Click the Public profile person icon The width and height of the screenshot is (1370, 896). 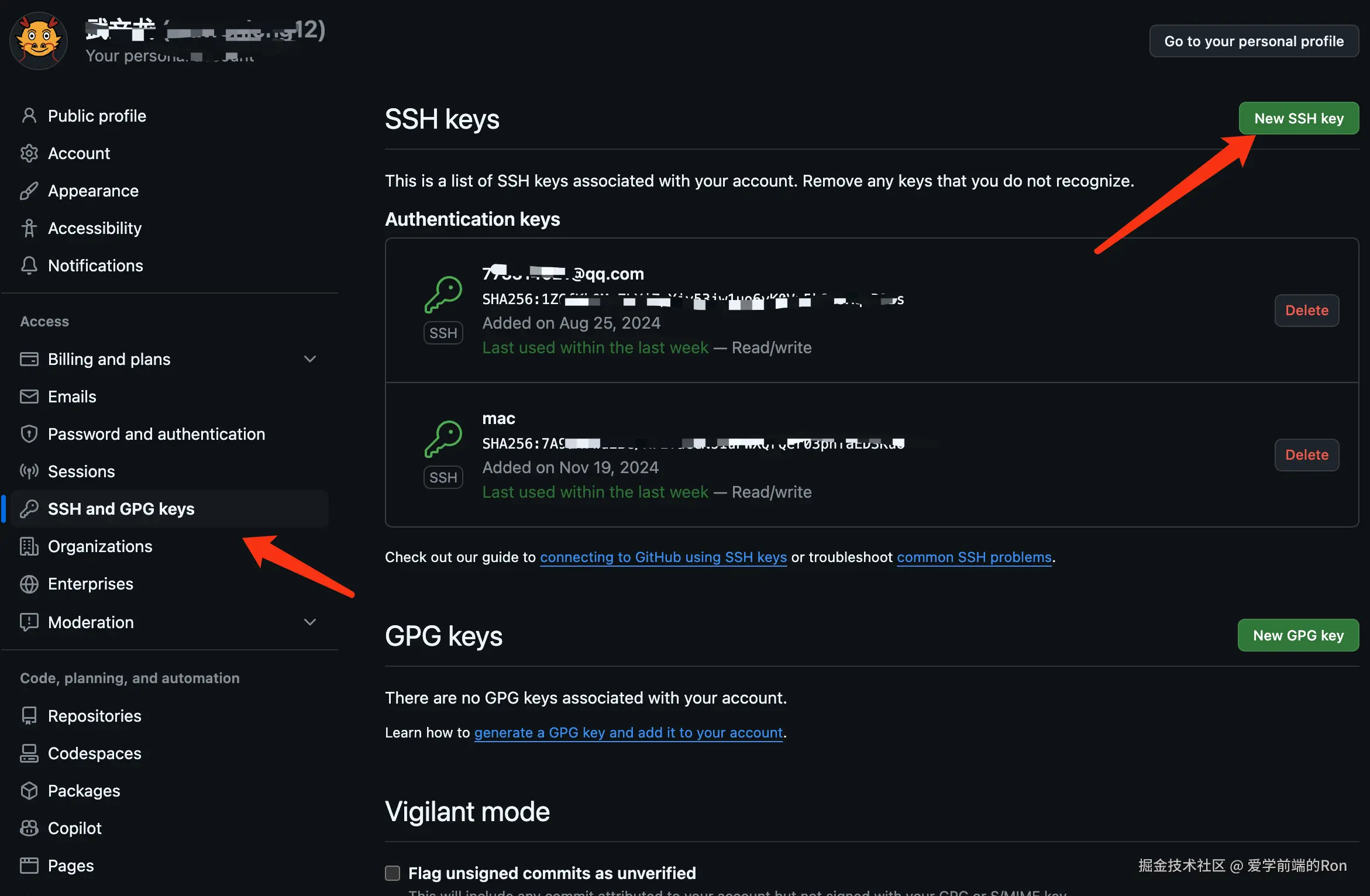(29, 116)
